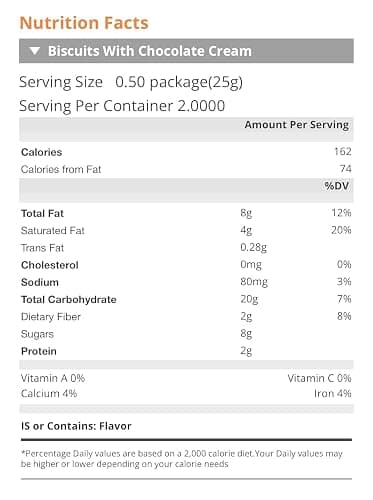This screenshot has height=500, width=373.
Task: Click the Nutrition Facts heading
Action: (84, 23)
